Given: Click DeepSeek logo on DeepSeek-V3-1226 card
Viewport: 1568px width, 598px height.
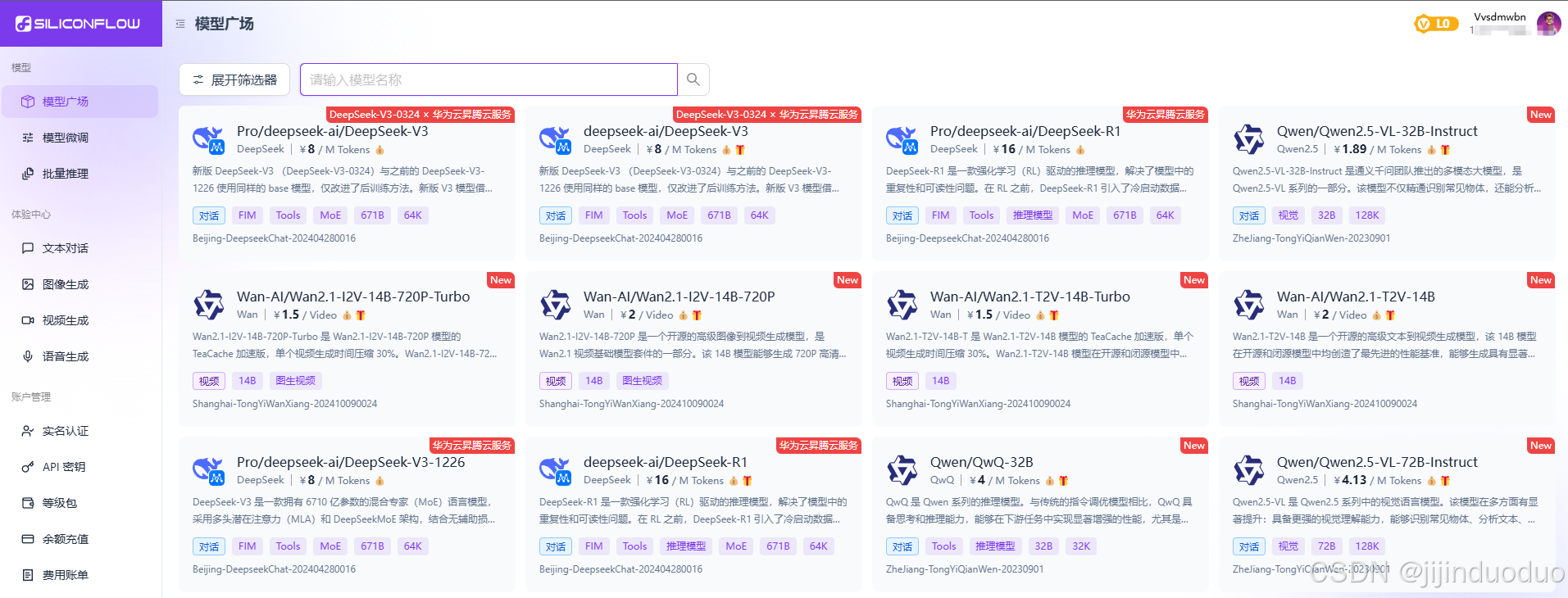Looking at the screenshot, I should click(209, 471).
